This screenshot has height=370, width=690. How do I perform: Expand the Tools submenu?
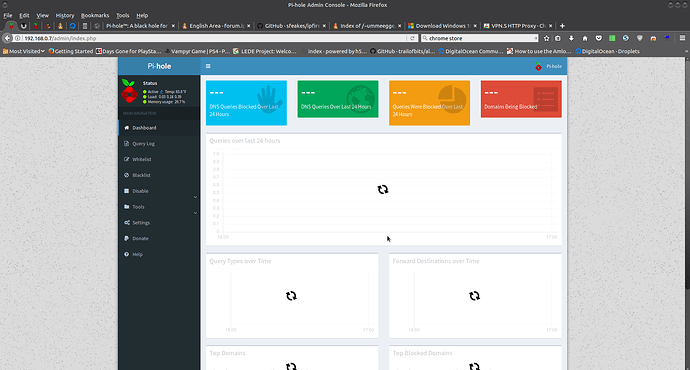point(159,207)
